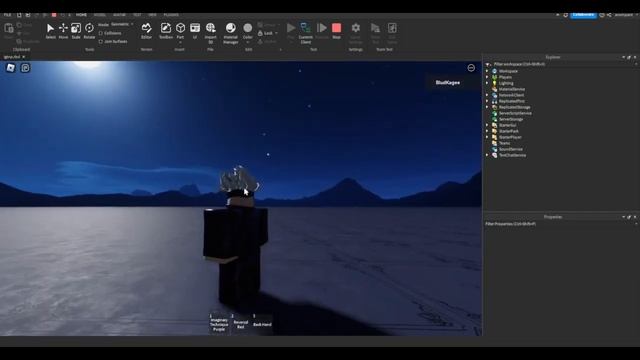Expand the ReplicatedStorage node
Image resolution: width=640 pixels, height=360 pixels.
click(x=487, y=107)
